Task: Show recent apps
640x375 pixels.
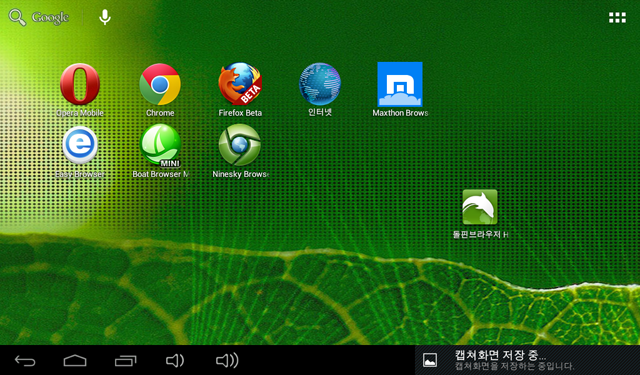Action: pyautogui.click(x=125, y=361)
